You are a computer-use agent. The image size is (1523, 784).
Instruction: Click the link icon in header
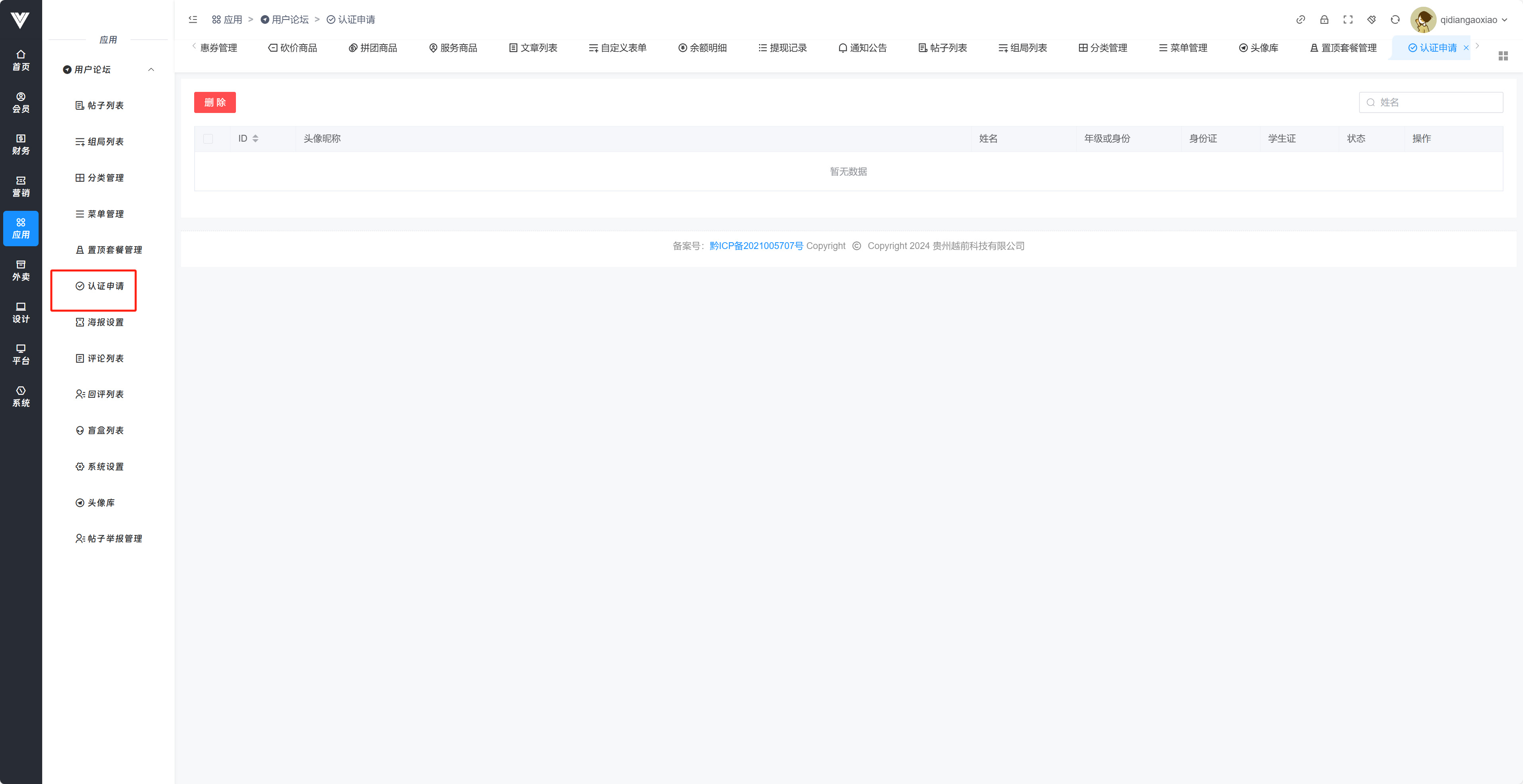1300,19
